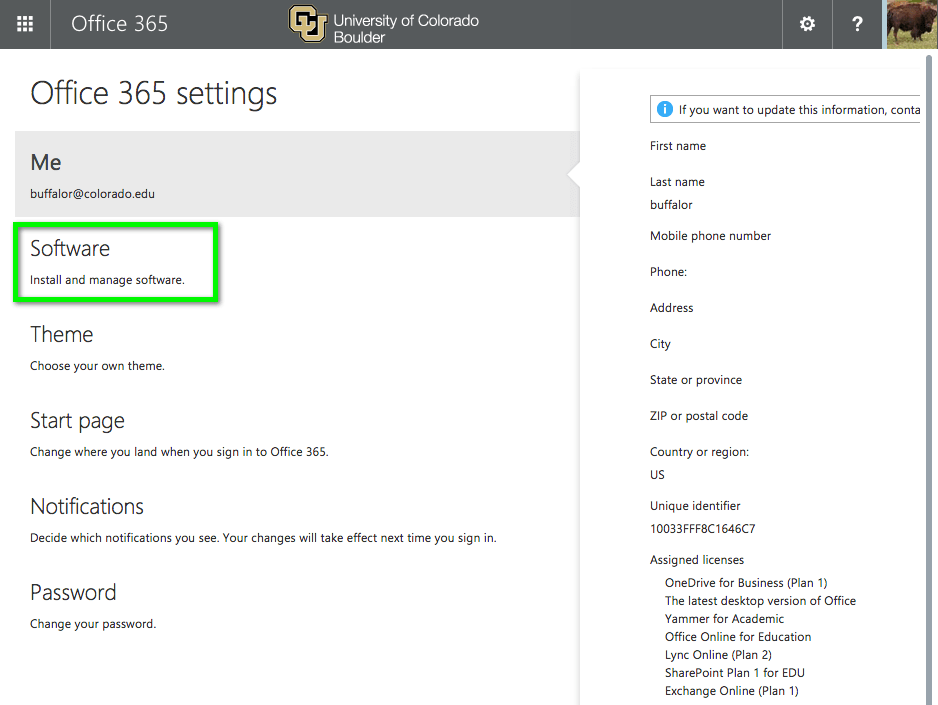Viewport: 938px width, 705px height.
Task: Click the Assigned licenses label
Action: (x=697, y=560)
